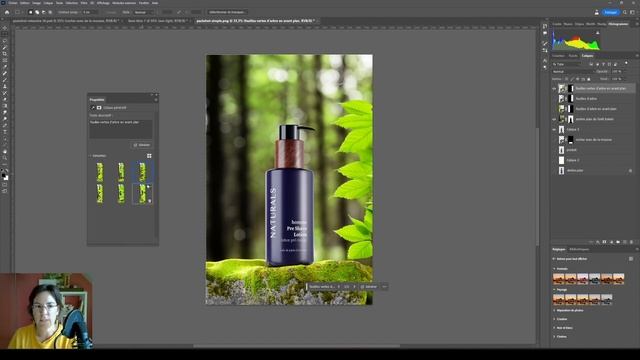The height and width of the screenshot is (360, 640).
Task: Click the blue Partager button
Action: (x=611, y=12)
